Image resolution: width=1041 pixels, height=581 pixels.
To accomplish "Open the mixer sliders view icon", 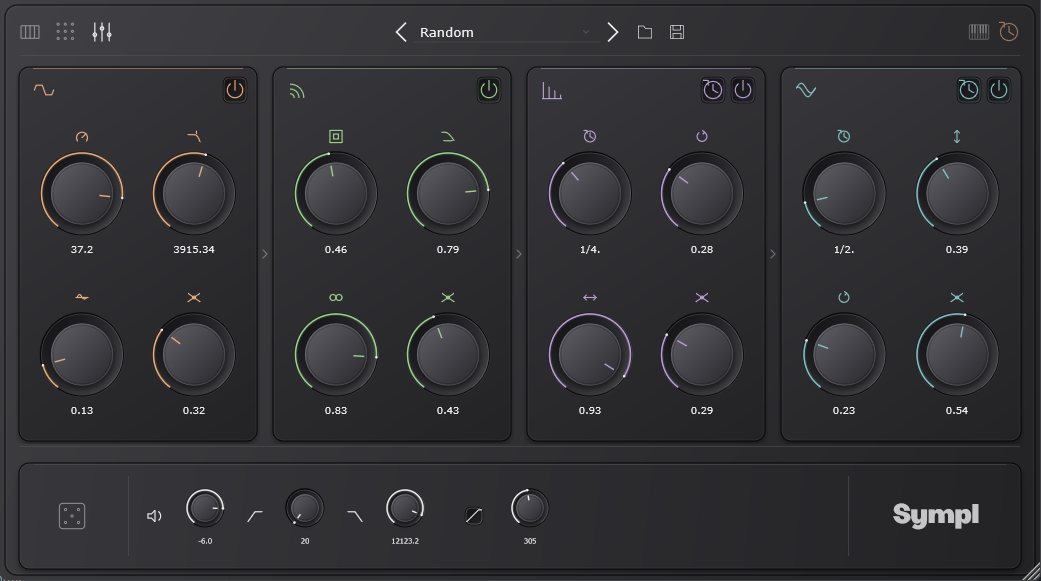I will [102, 32].
